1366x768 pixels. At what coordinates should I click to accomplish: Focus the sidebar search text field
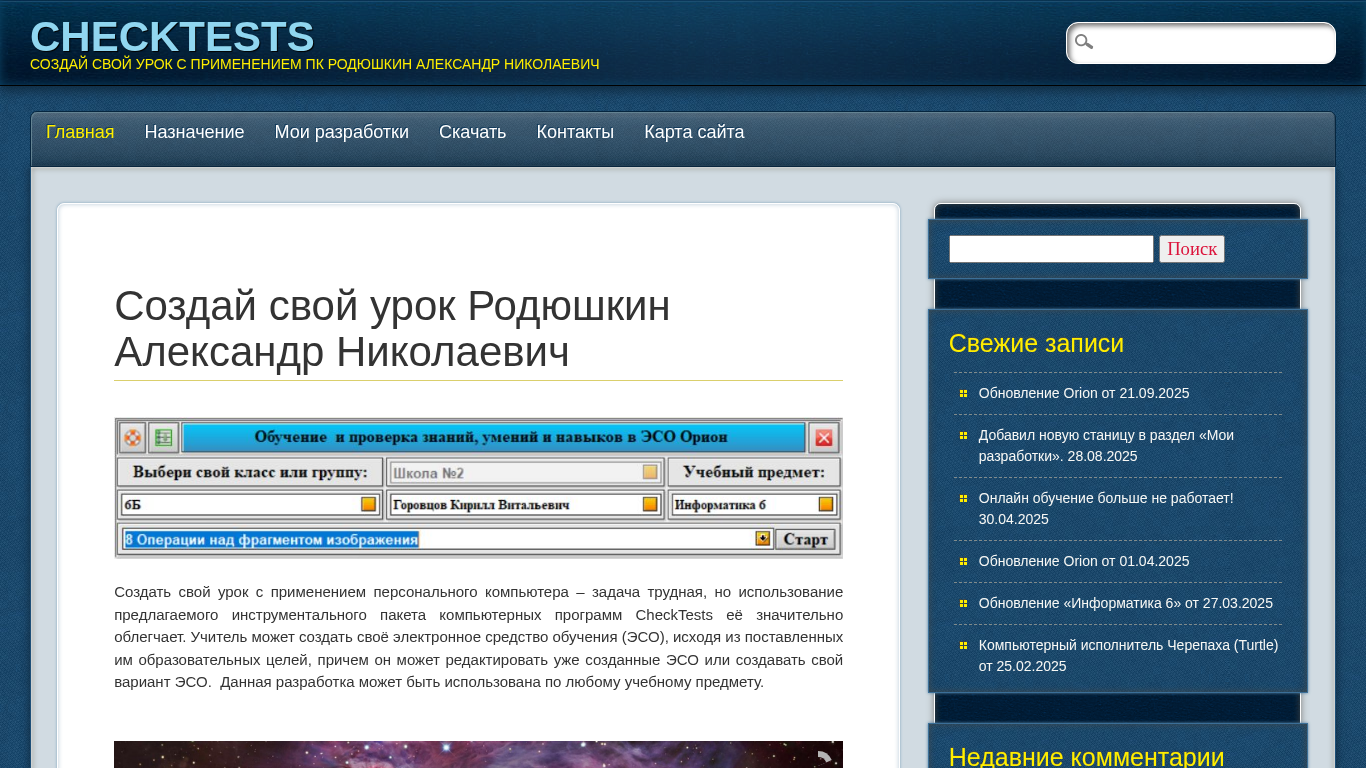tap(1051, 249)
